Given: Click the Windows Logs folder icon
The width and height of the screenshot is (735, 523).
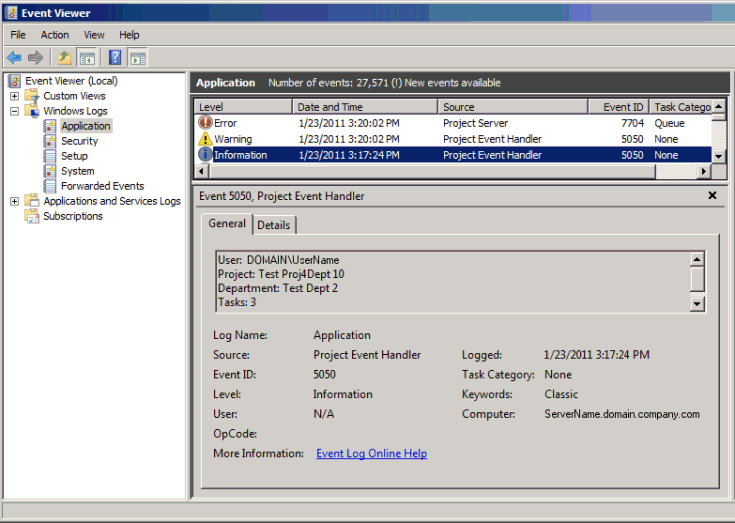Looking at the screenshot, I should (32, 111).
